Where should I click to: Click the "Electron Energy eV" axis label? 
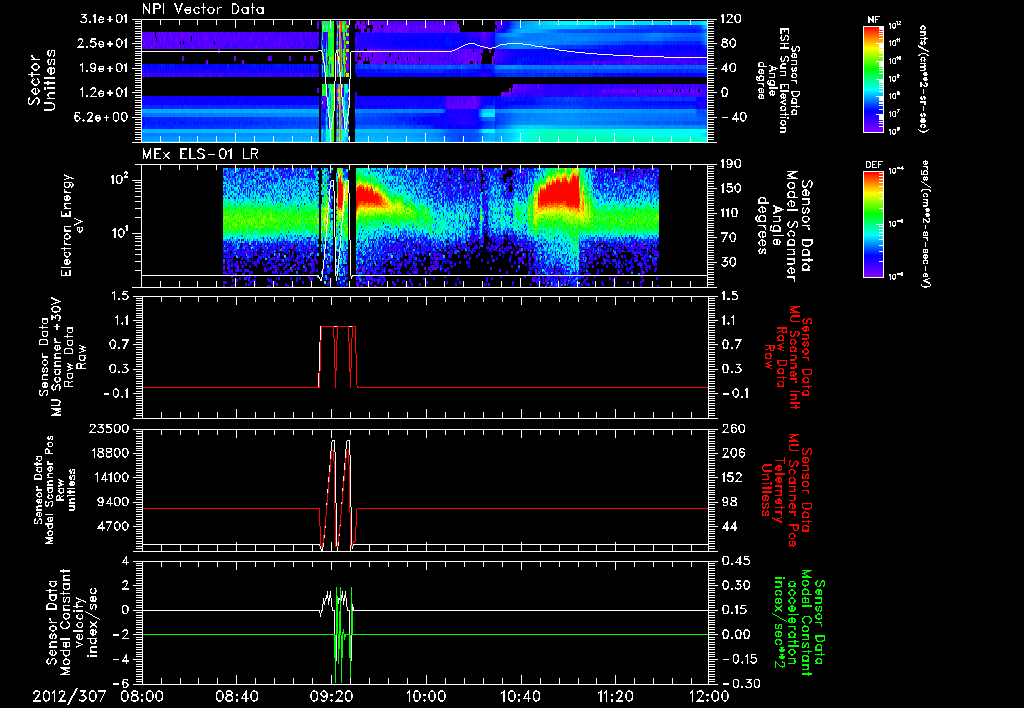click(x=74, y=225)
